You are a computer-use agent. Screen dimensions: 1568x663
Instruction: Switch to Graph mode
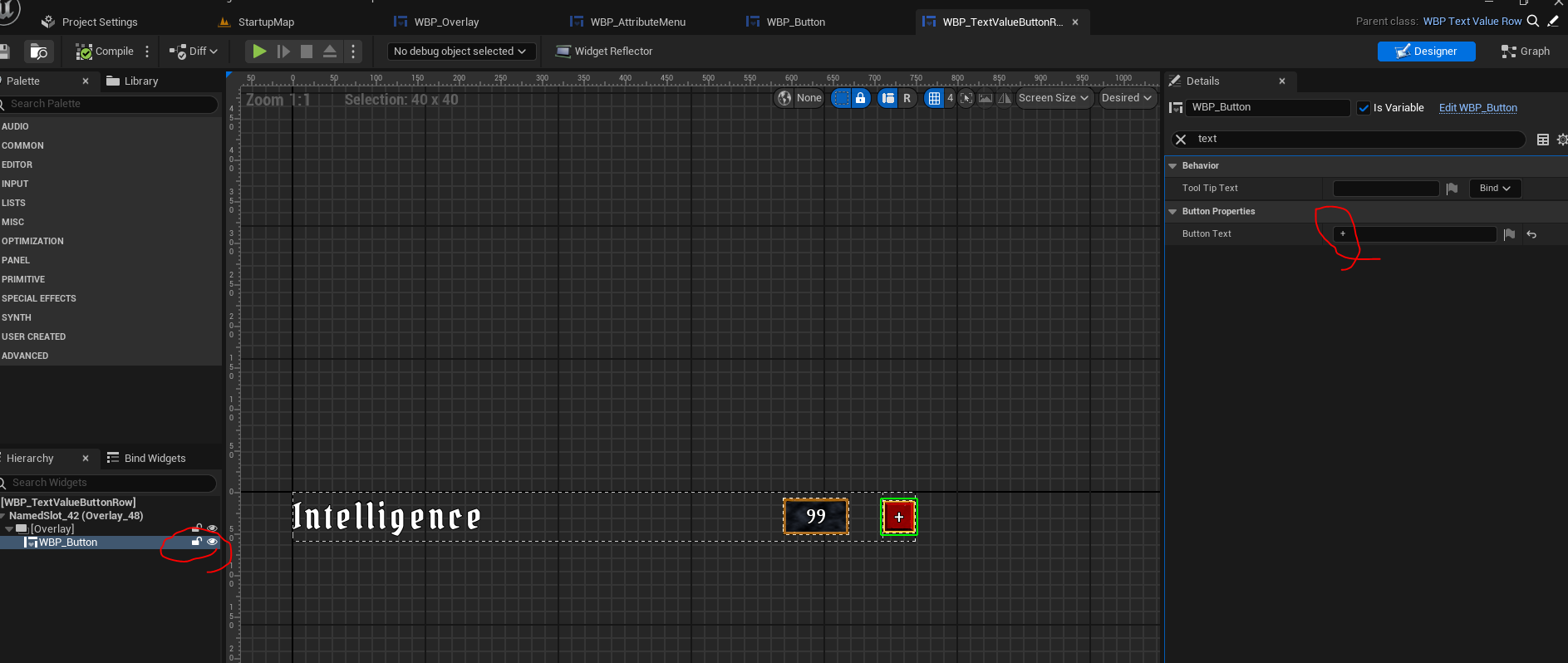(1526, 52)
